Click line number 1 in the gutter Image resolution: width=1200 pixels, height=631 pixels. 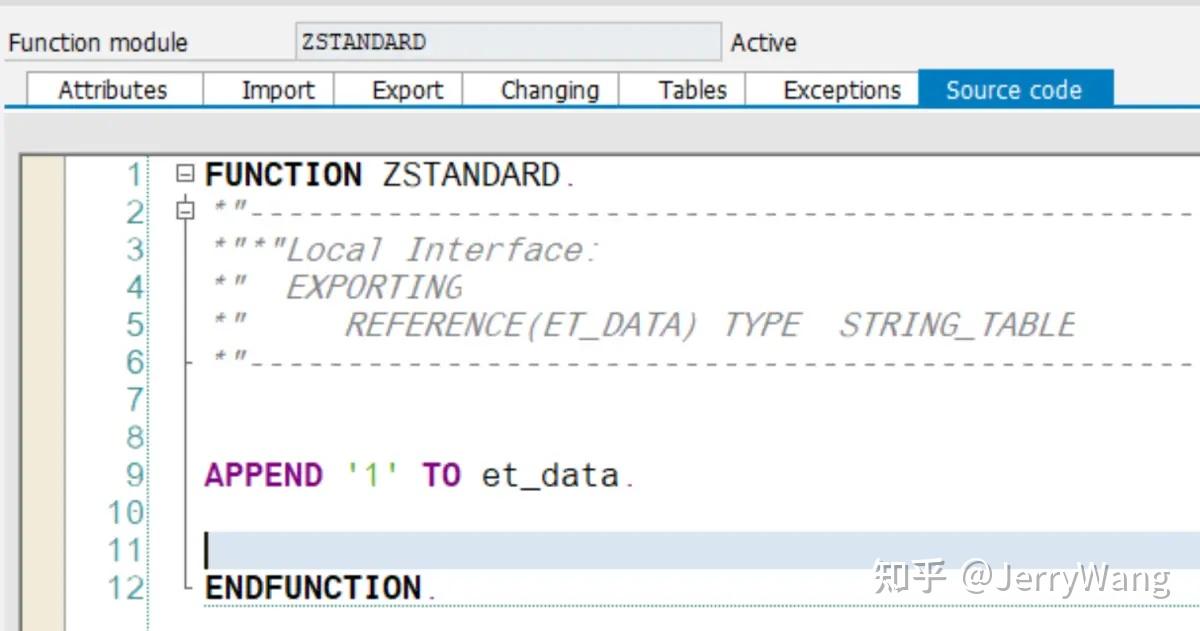click(x=133, y=175)
